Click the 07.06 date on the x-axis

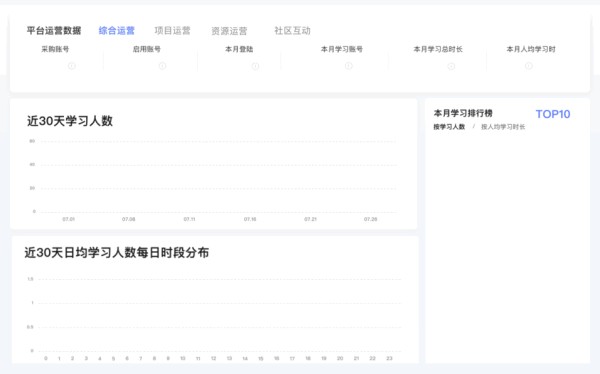[129, 219]
